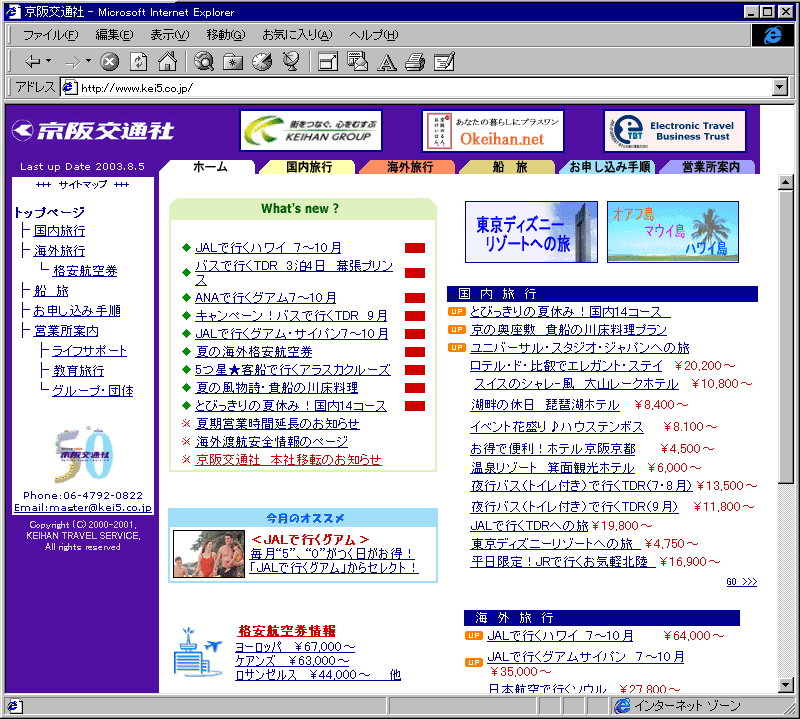The image size is (800, 719).
Task: Open forward button history dropdown arrow
Action: coord(88,61)
